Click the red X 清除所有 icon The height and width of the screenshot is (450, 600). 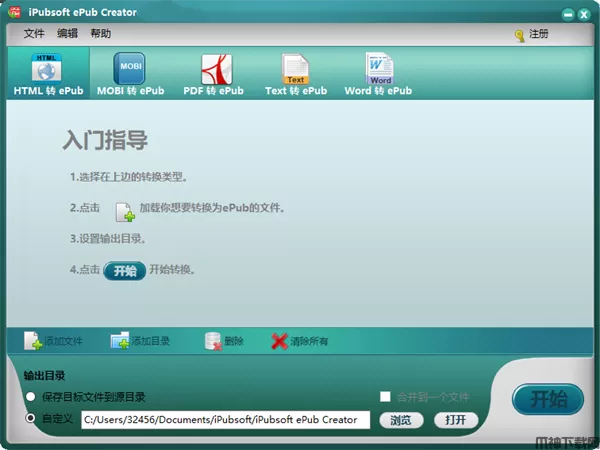coord(280,341)
